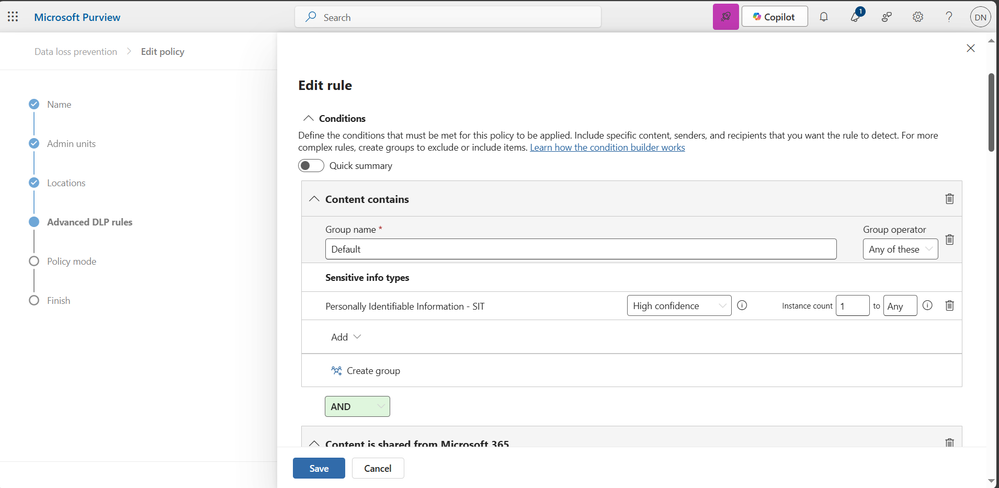Toggle the Quick summary switch
This screenshot has width=999, height=488.
click(311, 166)
